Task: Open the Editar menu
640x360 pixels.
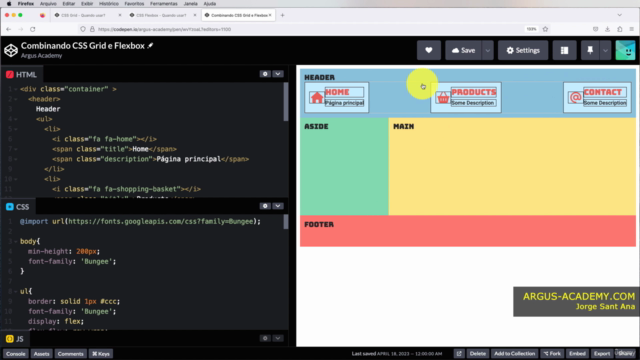Action: [69, 4]
